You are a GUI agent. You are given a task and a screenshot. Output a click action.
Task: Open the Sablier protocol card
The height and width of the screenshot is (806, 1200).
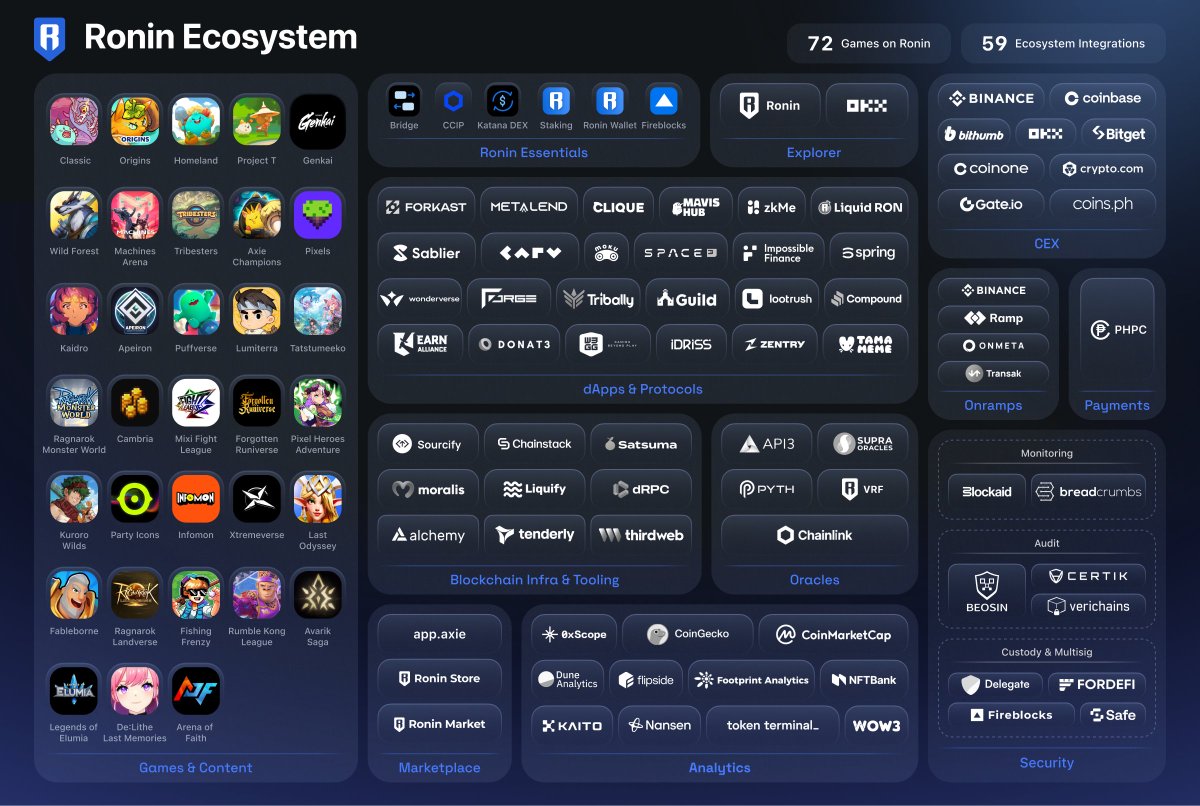pos(426,253)
